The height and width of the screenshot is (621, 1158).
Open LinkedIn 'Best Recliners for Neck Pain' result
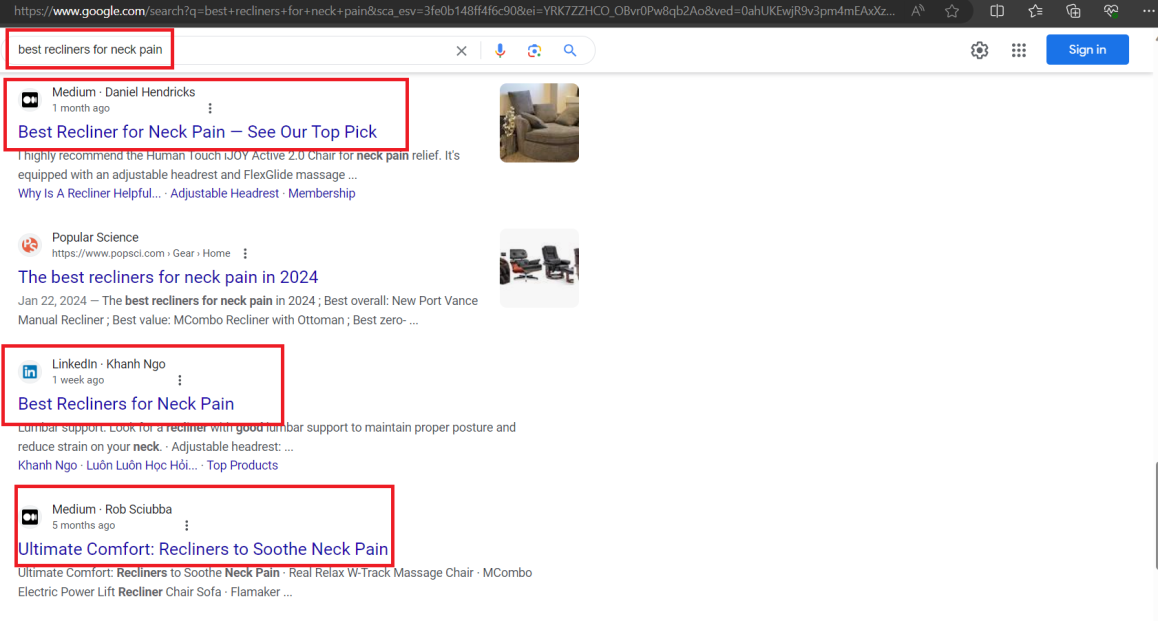[x=126, y=404]
